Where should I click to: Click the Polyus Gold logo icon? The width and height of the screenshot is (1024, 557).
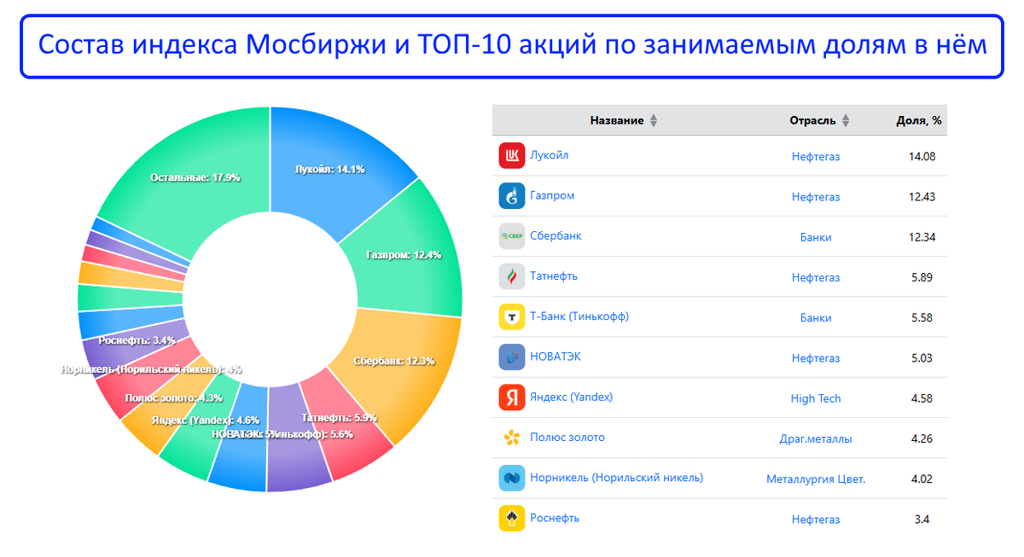[x=511, y=438]
